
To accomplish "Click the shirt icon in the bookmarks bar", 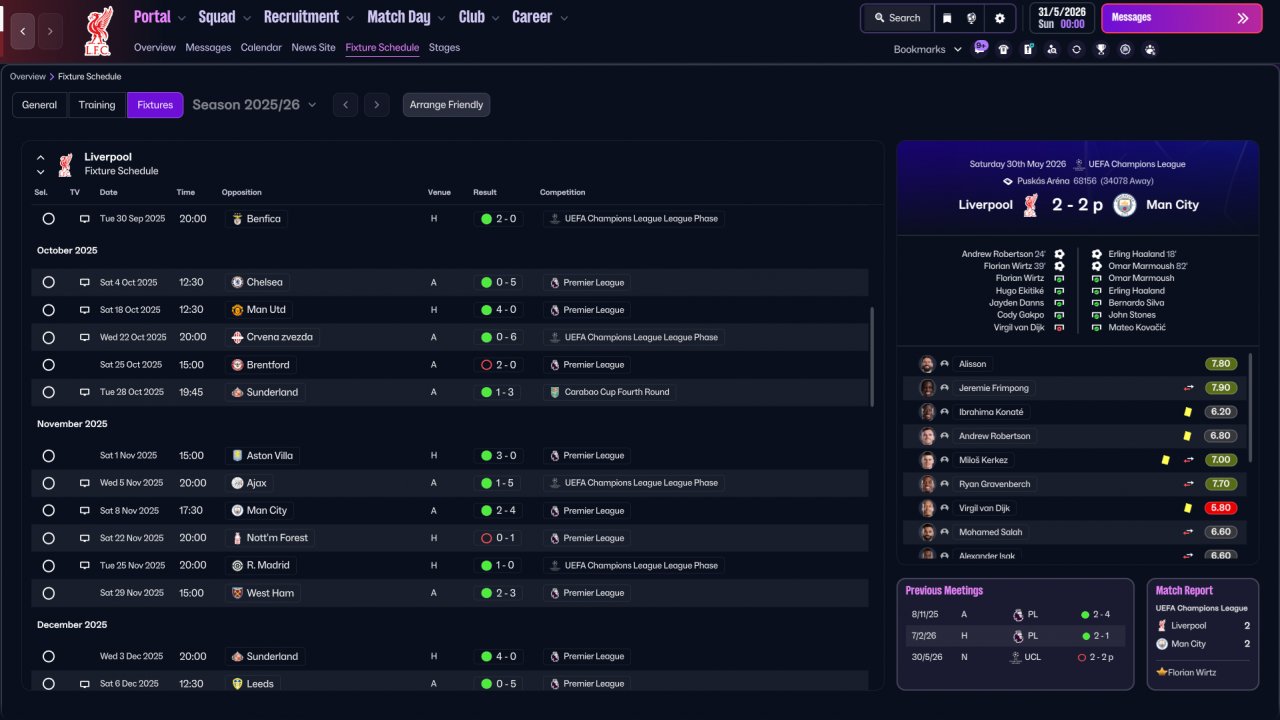I will point(1004,49).
